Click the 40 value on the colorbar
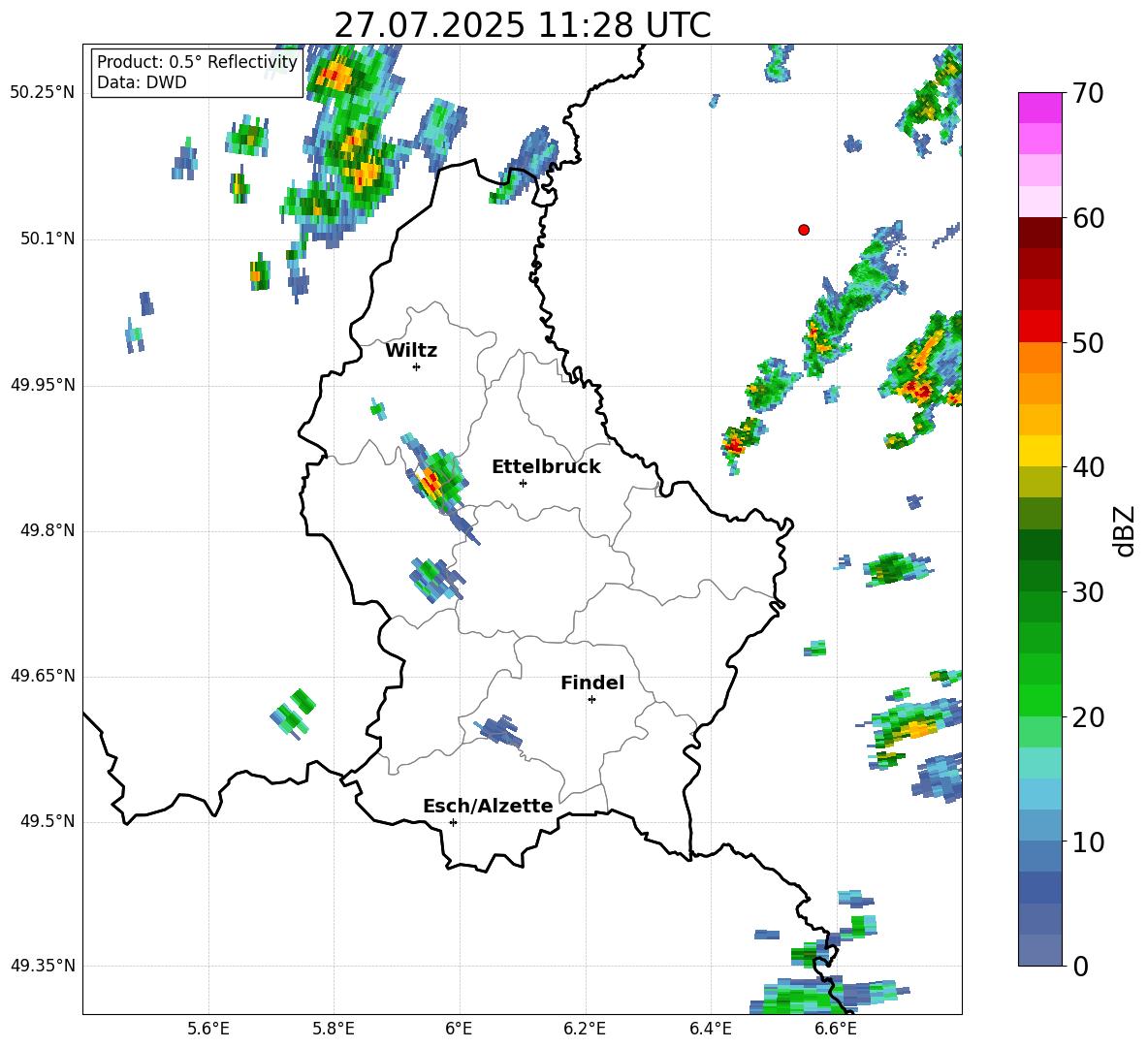Image resolution: width=1148 pixels, height=1048 pixels. pyautogui.click(x=1088, y=467)
